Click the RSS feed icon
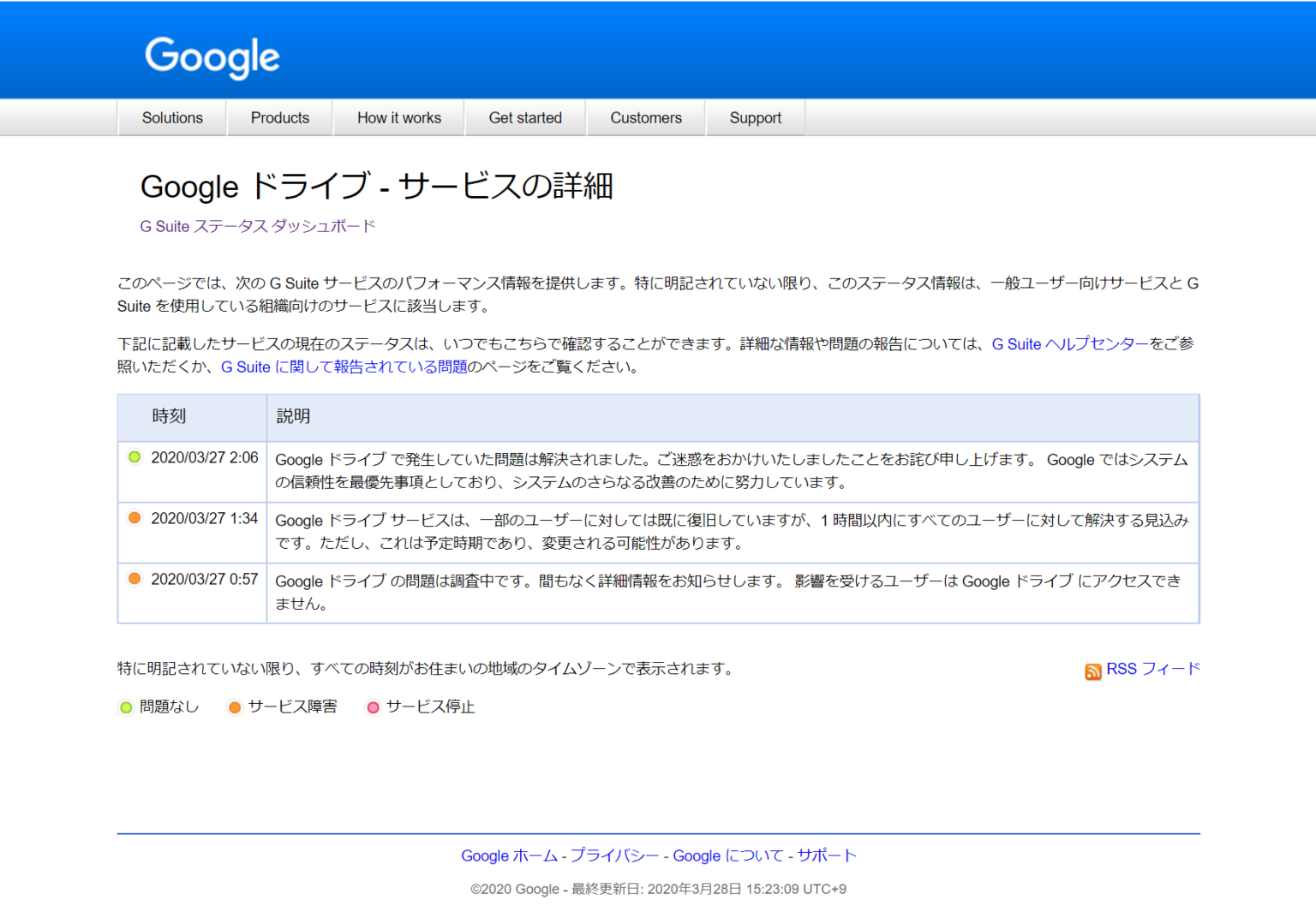The image size is (1316, 906). click(x=1093, y=671)
